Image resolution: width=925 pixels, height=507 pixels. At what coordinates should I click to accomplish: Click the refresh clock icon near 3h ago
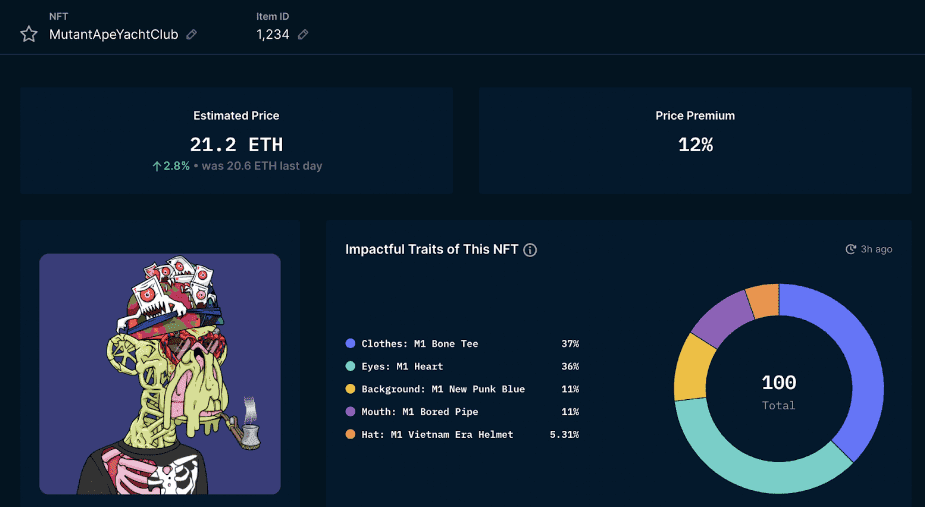point(851,249)
